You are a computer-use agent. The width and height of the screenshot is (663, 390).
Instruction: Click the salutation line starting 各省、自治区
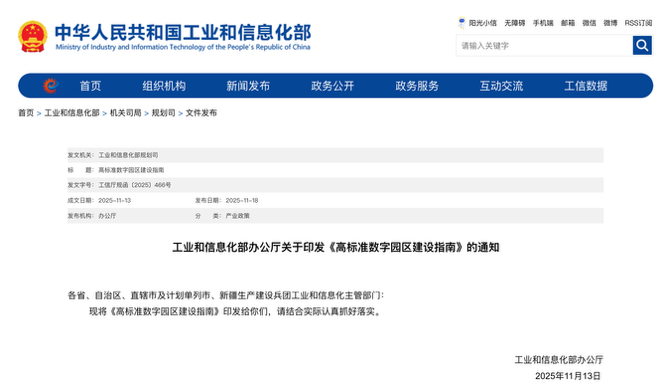[x=226, y=295]
